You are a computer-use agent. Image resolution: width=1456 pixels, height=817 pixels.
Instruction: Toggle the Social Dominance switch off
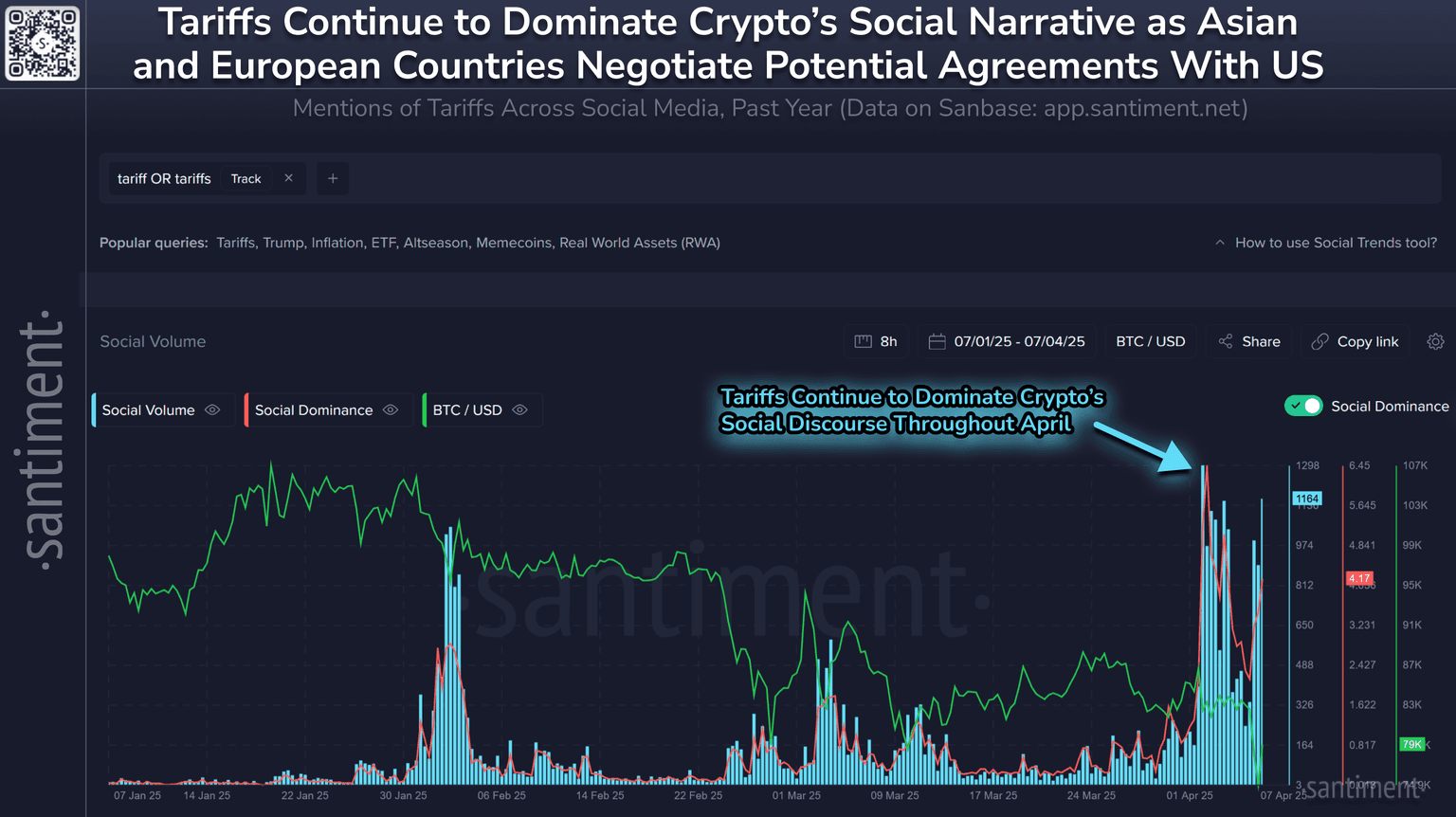point(1303,406)
